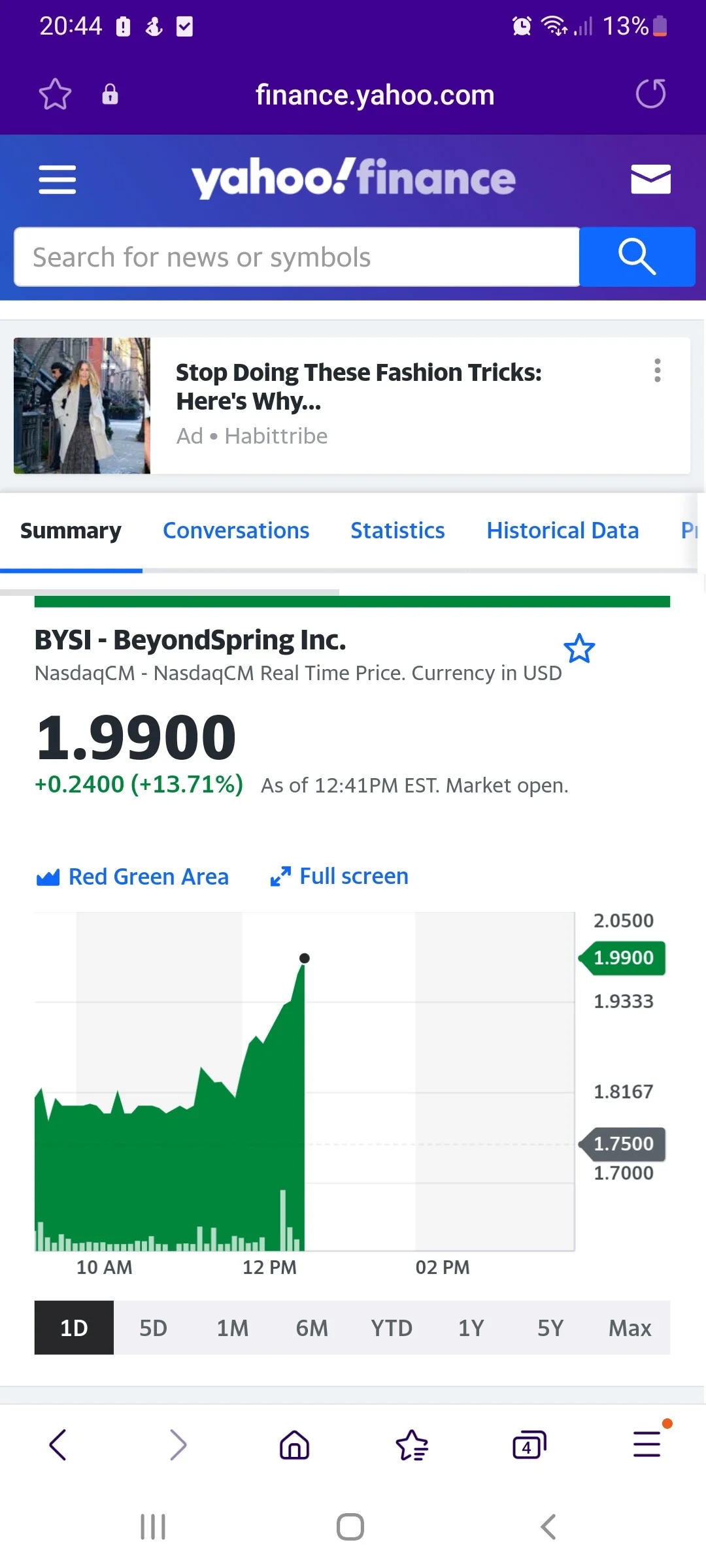Open browser home page icon
The width and height of the screenshot is (706, 1568).
(x=294, y=1445)
